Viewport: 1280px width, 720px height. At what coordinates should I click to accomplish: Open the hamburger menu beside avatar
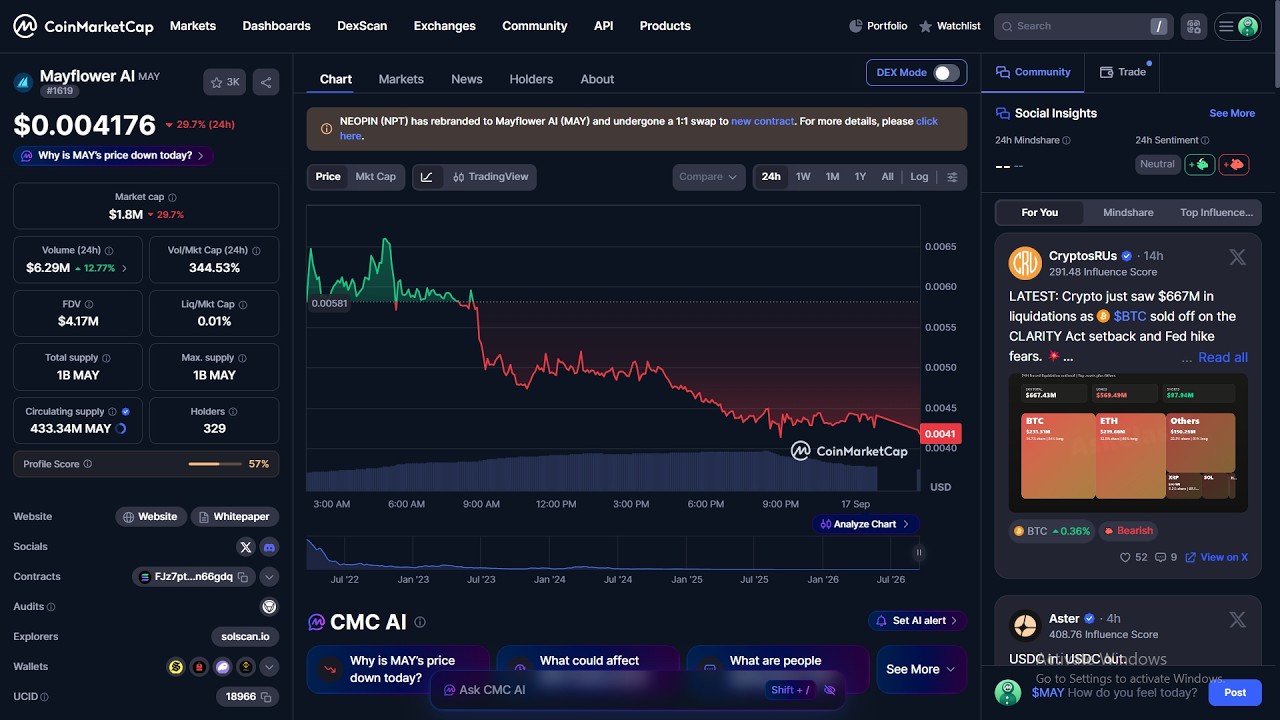[1226, 27]
